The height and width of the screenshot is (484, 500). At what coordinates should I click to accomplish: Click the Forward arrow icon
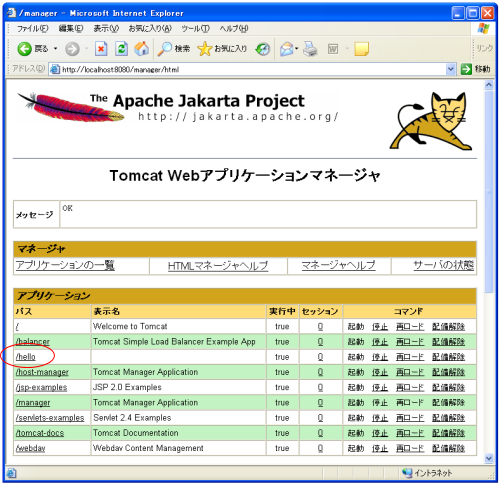point(72,49)
